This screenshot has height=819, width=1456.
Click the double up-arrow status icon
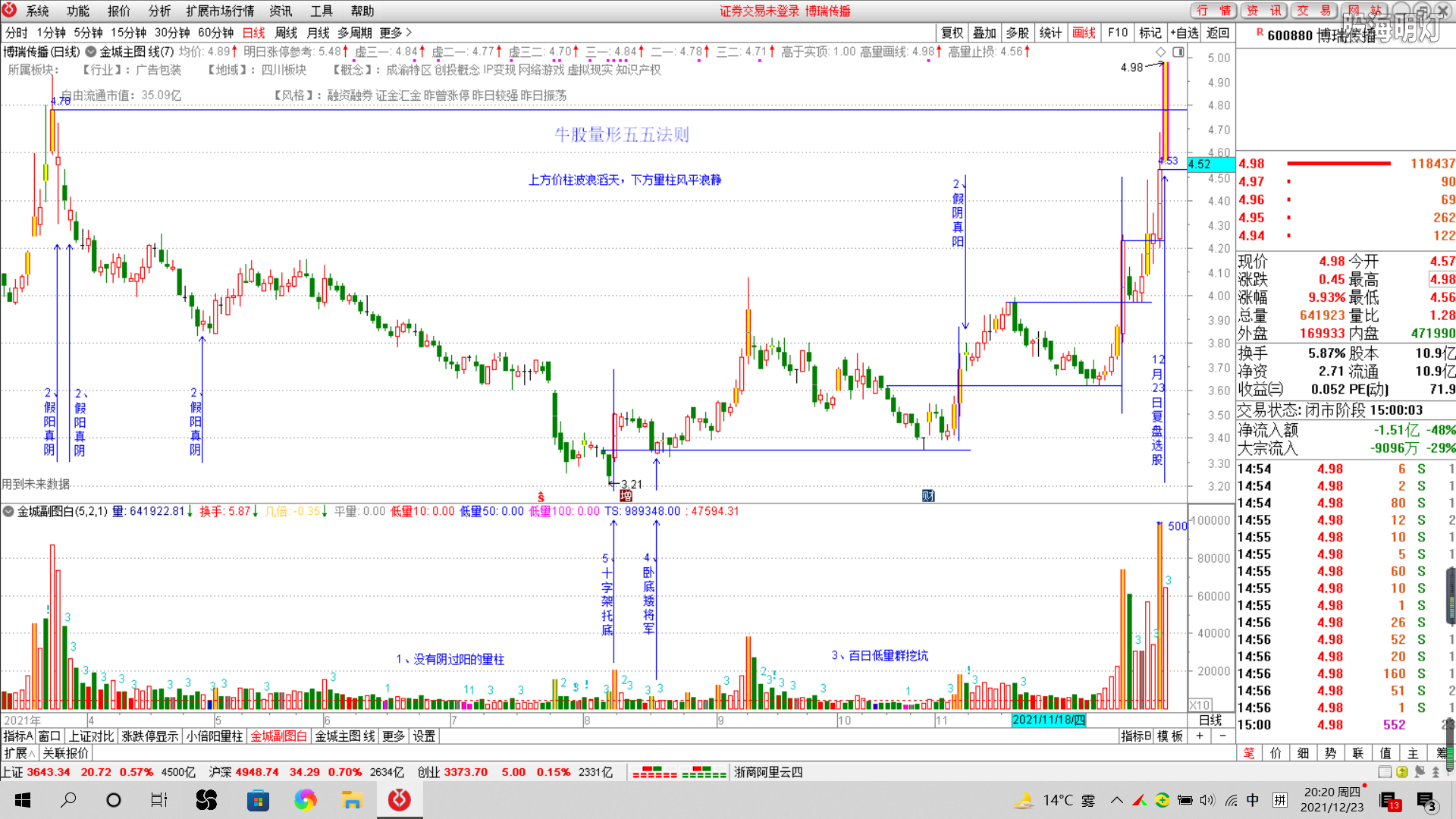pos(1436,772)
